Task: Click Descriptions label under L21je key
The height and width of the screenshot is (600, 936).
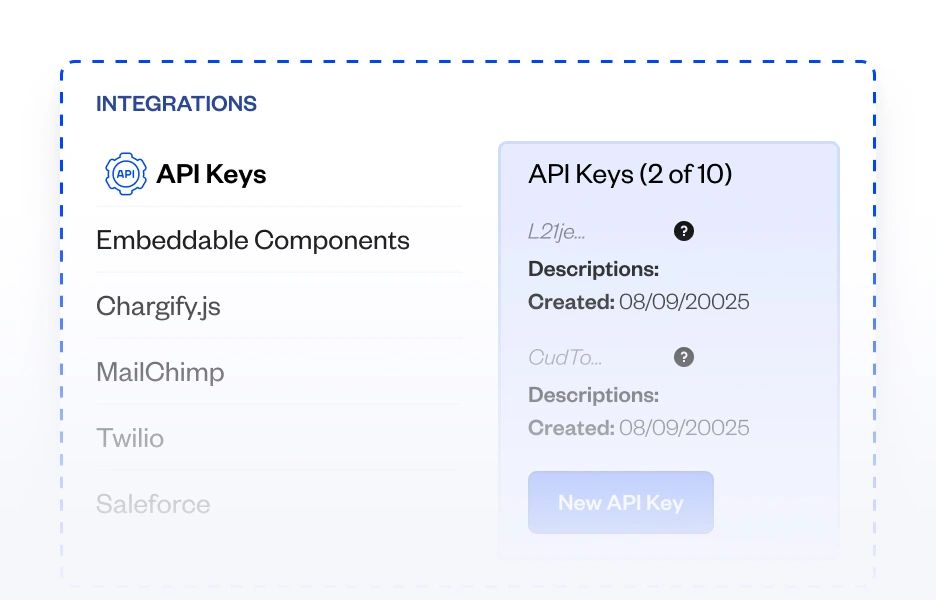Action: [594, 269]
